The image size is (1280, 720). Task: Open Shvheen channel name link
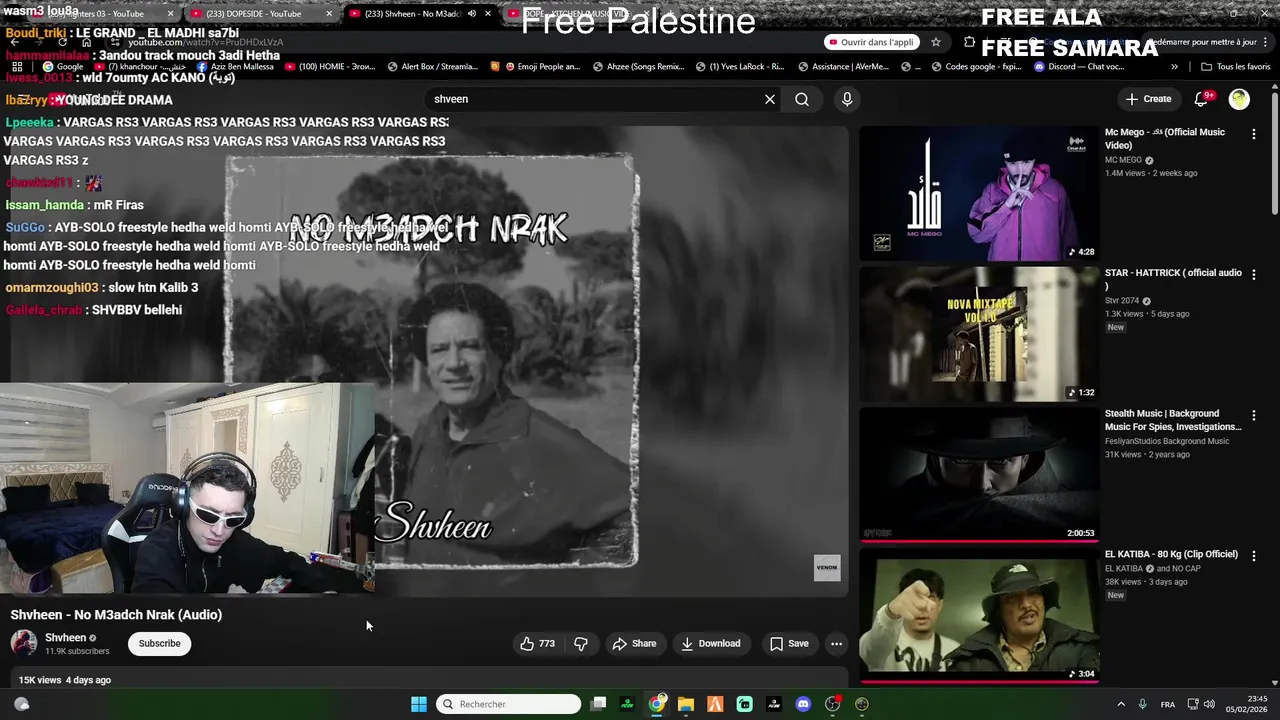tap(65, 638)
